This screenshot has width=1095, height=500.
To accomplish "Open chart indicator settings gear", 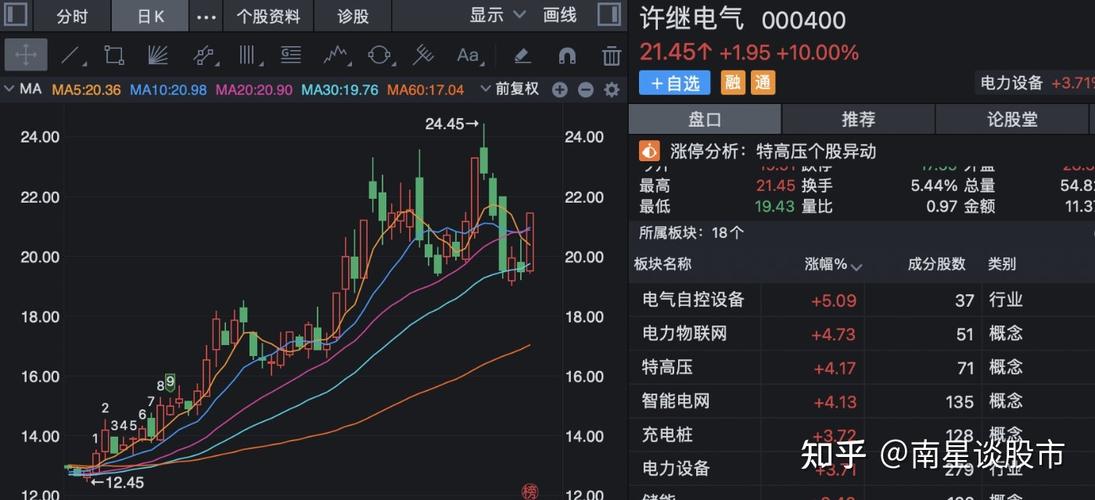I will click(612, 89).
